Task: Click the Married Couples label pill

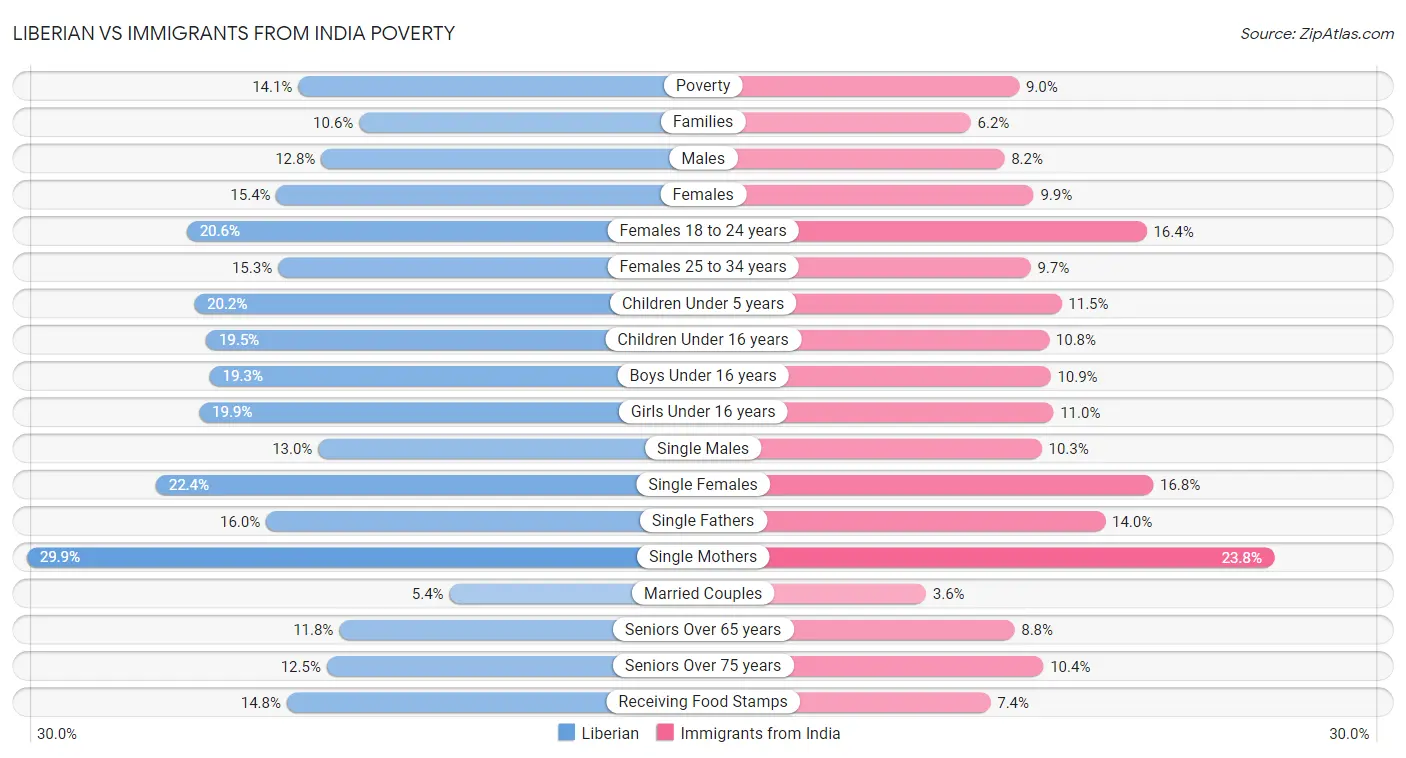Action: (x=703, y=593)
